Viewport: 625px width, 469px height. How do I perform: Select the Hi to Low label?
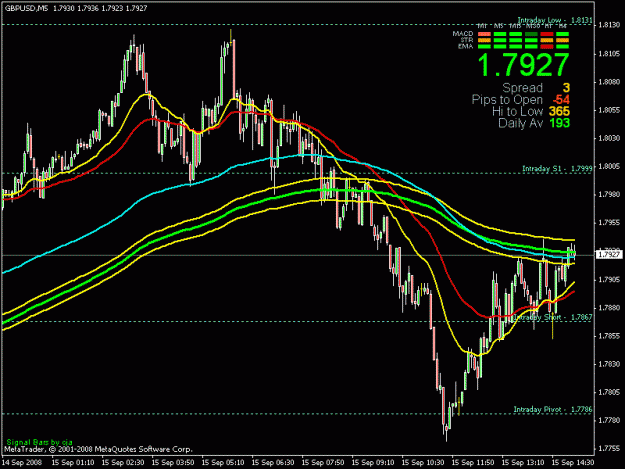pos(517,111)
